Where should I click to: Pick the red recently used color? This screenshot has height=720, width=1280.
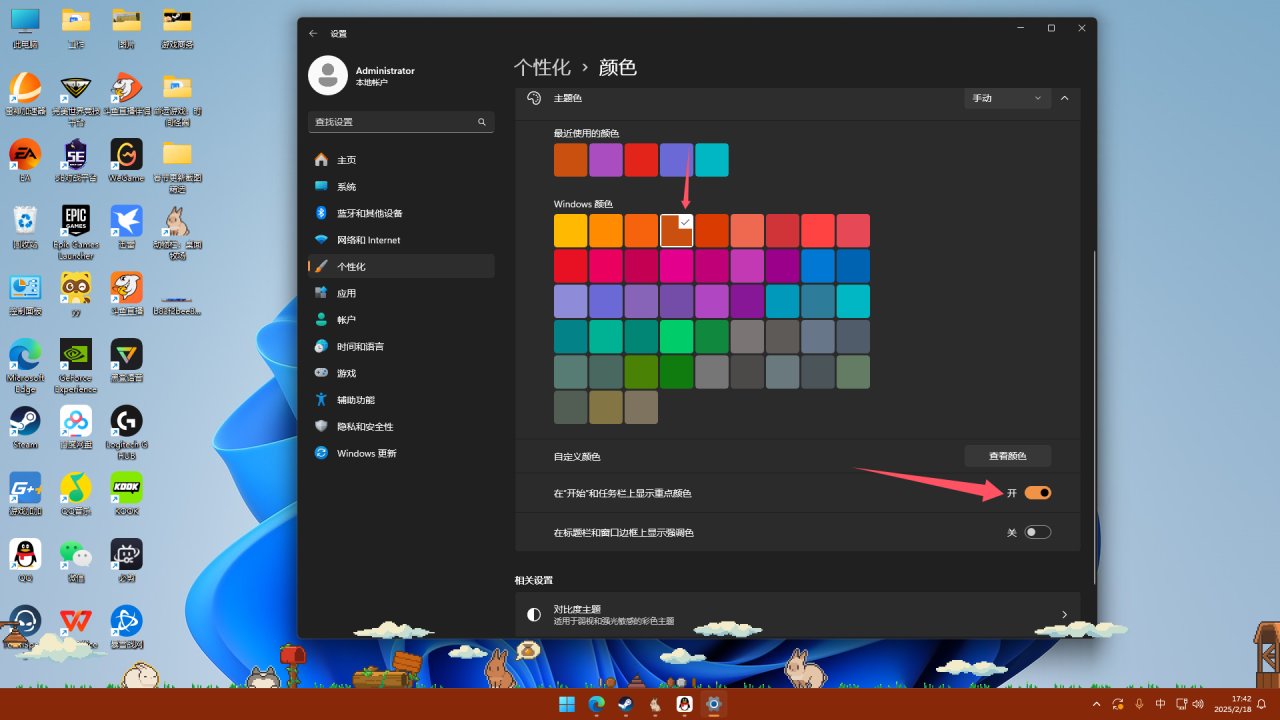[x=641, y=160]
